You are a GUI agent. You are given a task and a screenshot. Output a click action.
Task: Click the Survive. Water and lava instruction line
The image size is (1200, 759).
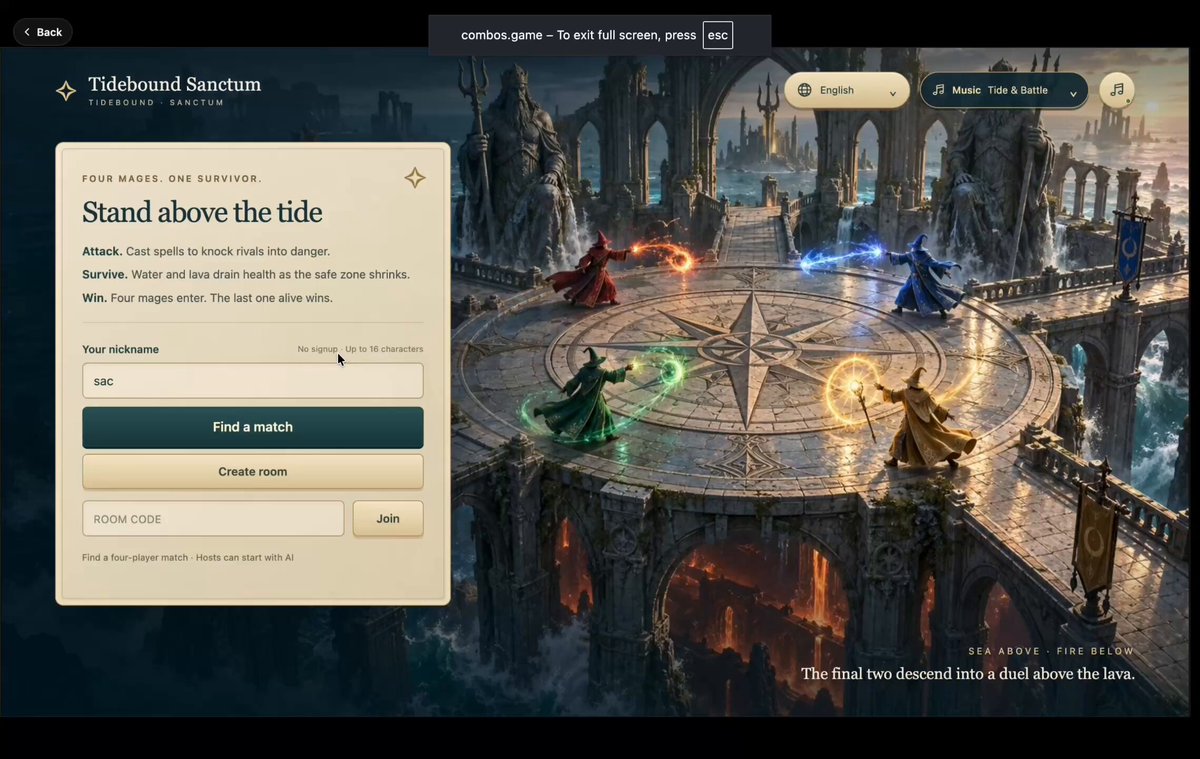[246, 274]
